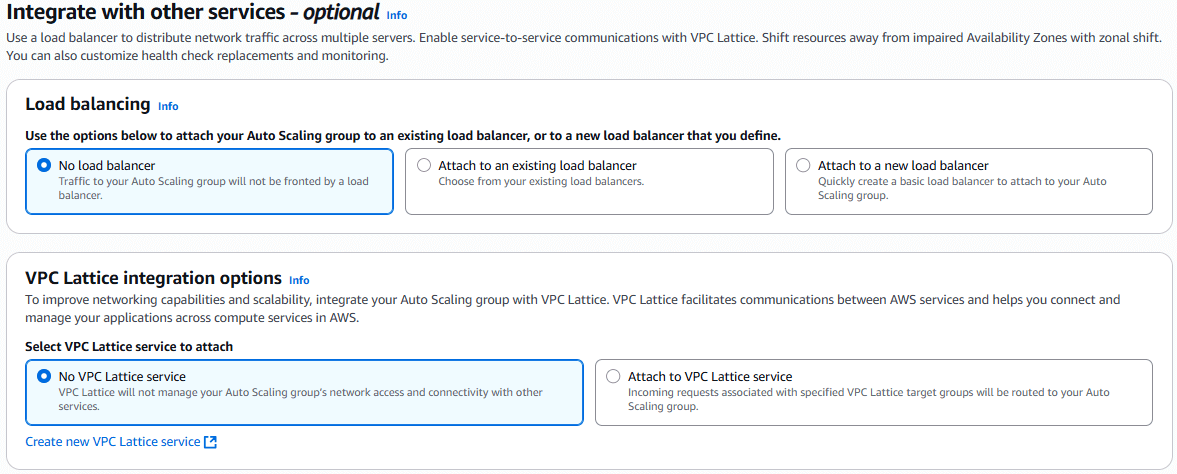Viewport: 1177px width, 474px height.
Task: Select Attach to a new load balancer option
Action: (x=803, y=165)
